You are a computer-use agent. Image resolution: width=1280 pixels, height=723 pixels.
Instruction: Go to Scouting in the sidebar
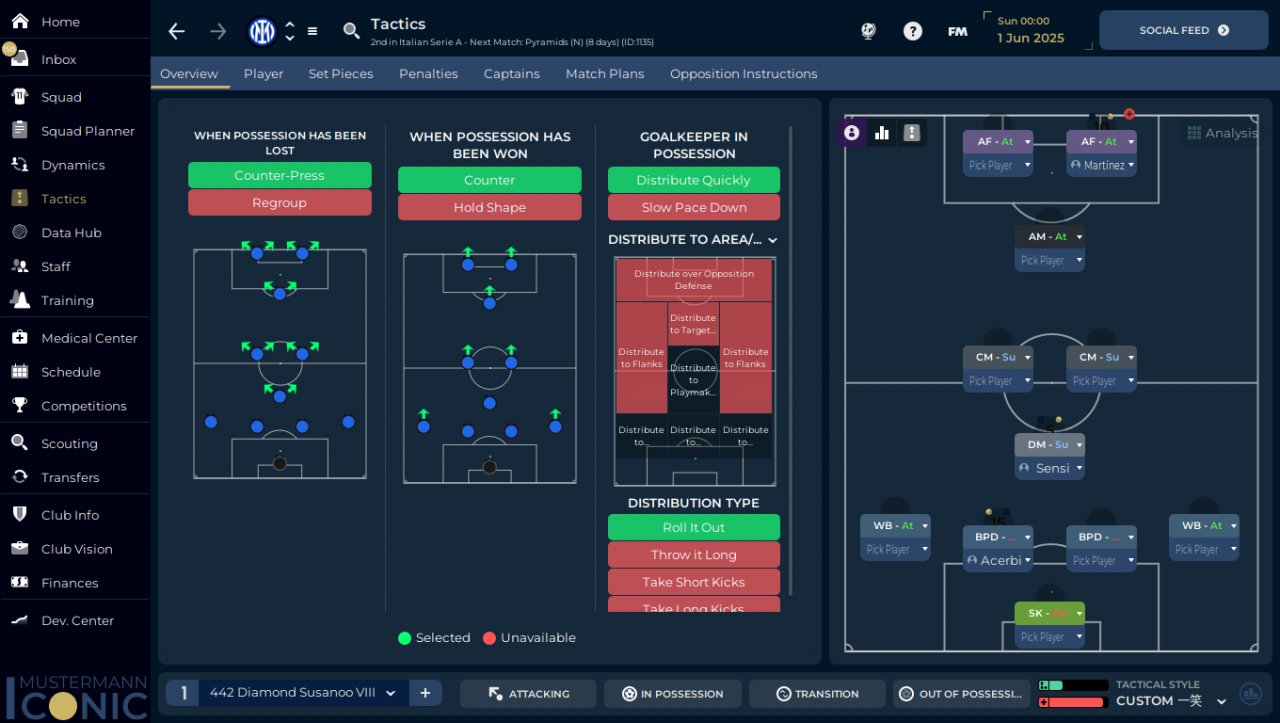coord(75,444)
